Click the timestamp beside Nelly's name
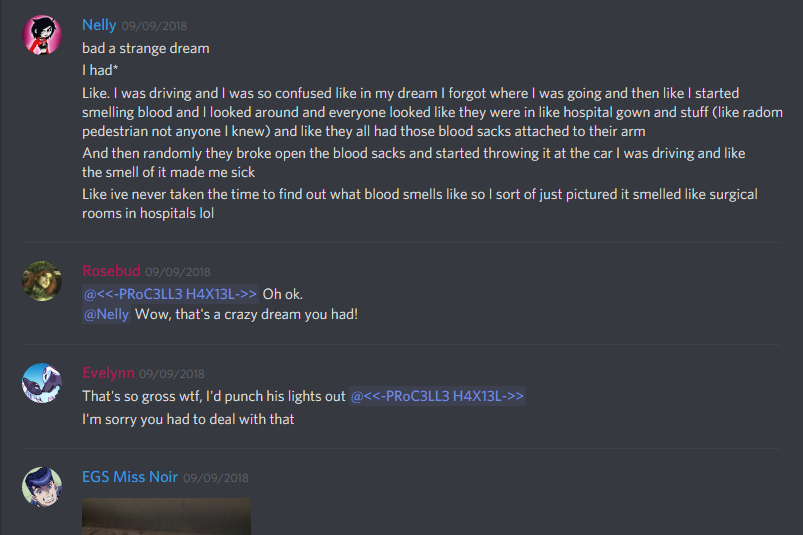 click(154, 26)
